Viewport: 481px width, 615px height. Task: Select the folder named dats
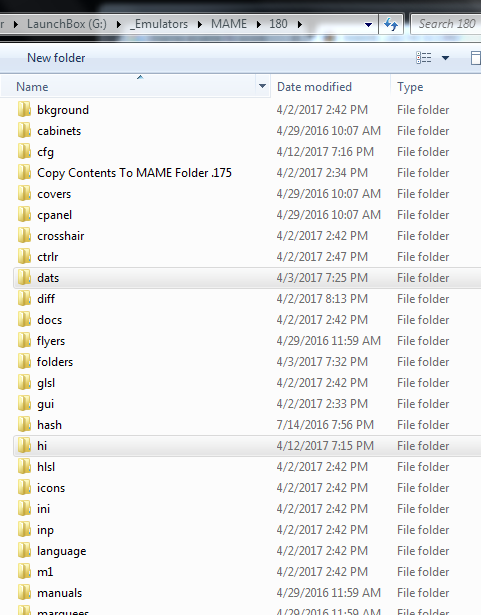pos(48,278)
